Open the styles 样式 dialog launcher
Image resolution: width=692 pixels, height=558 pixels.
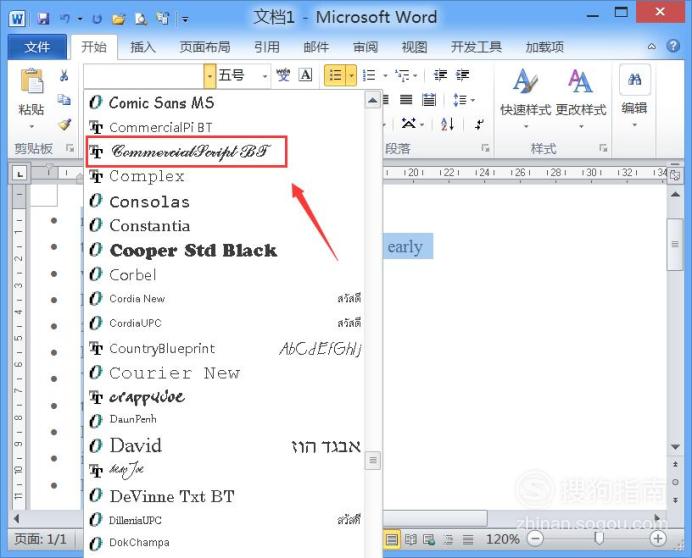tap(603, 148)
